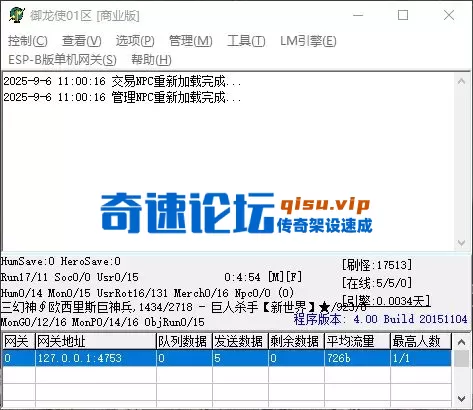Click the 队列数据 column header

[x=185, y=341]
